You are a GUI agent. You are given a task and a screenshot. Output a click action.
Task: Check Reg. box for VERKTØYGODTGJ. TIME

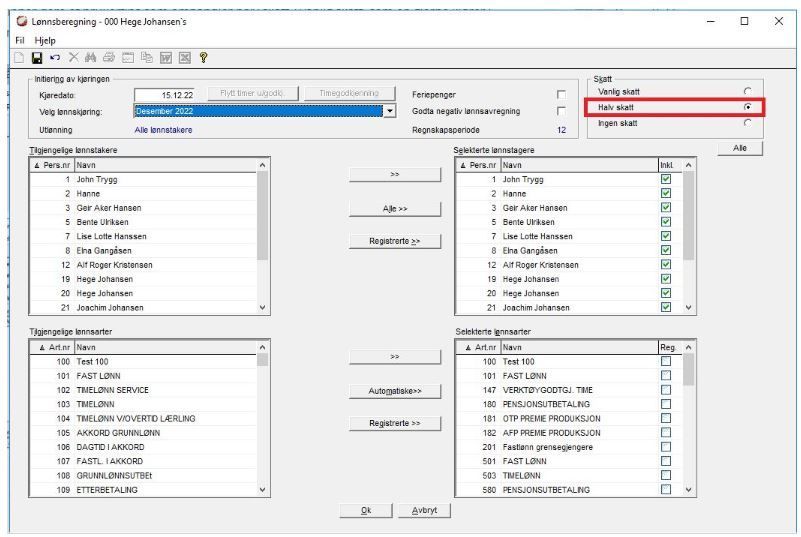666,390
